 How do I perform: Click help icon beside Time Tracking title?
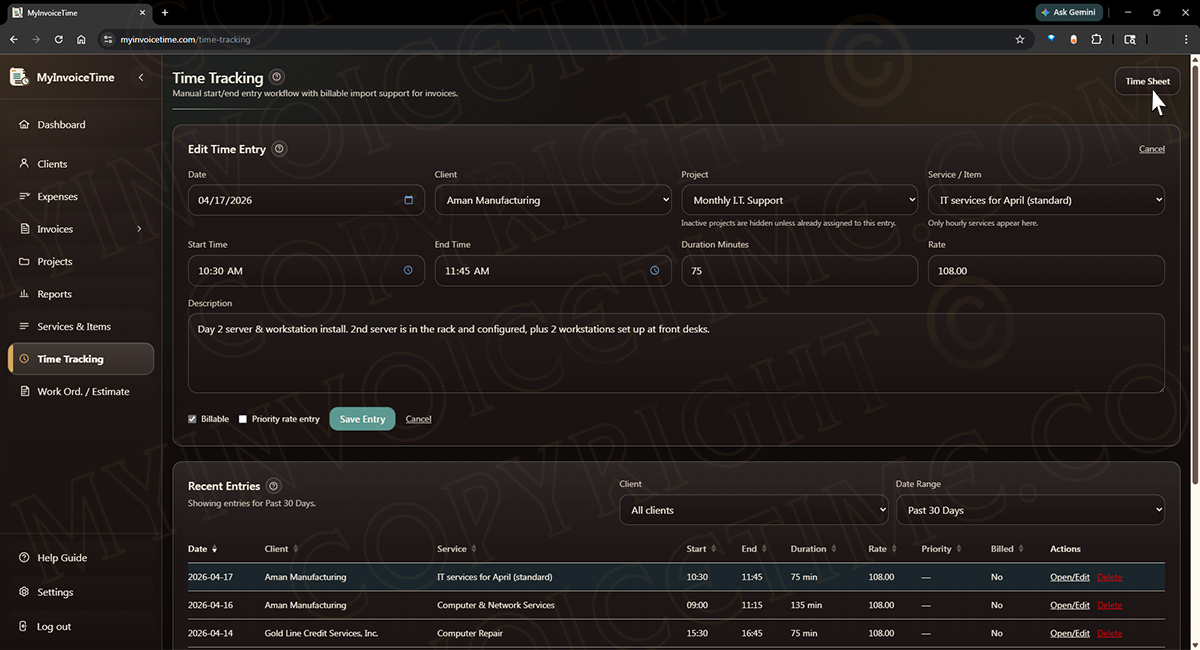click(277, 77)
